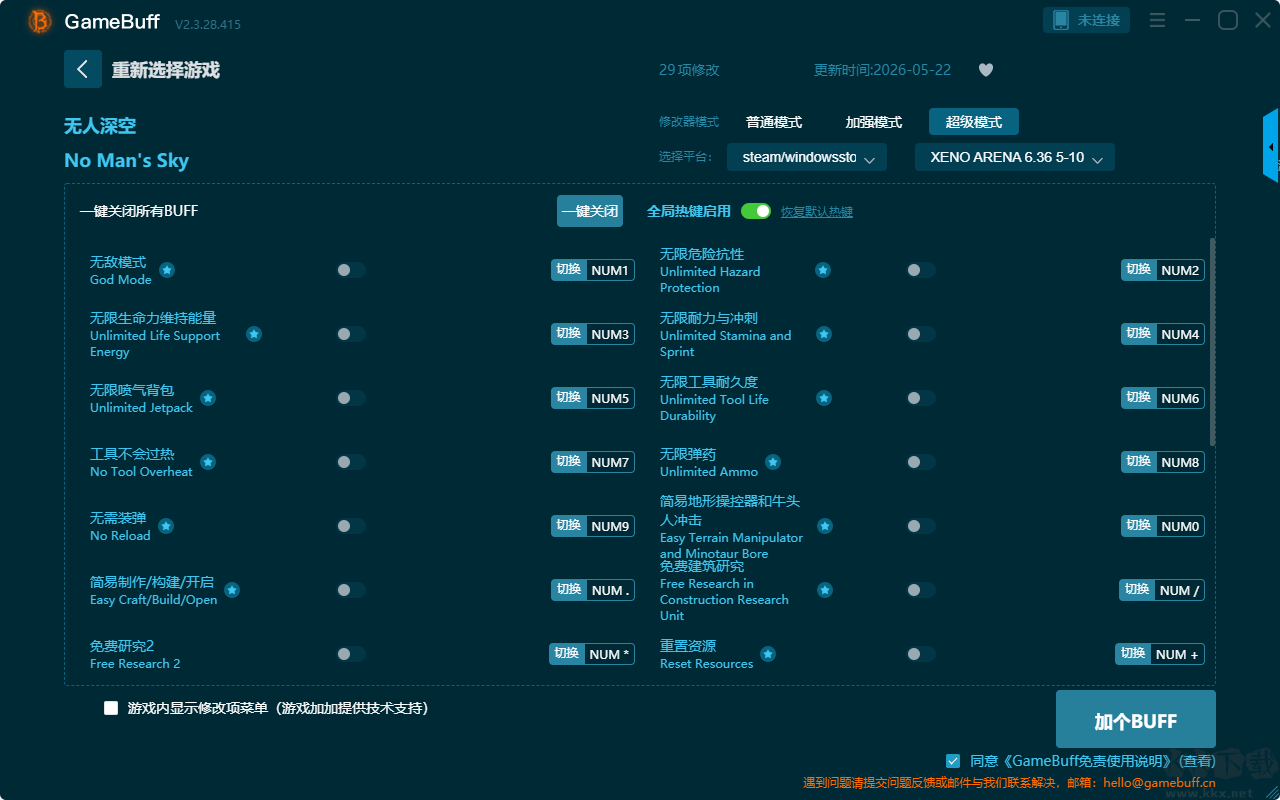Click 重新选择游戏 to reselect game
This screenshot has width=1280, height=800.
165,70
